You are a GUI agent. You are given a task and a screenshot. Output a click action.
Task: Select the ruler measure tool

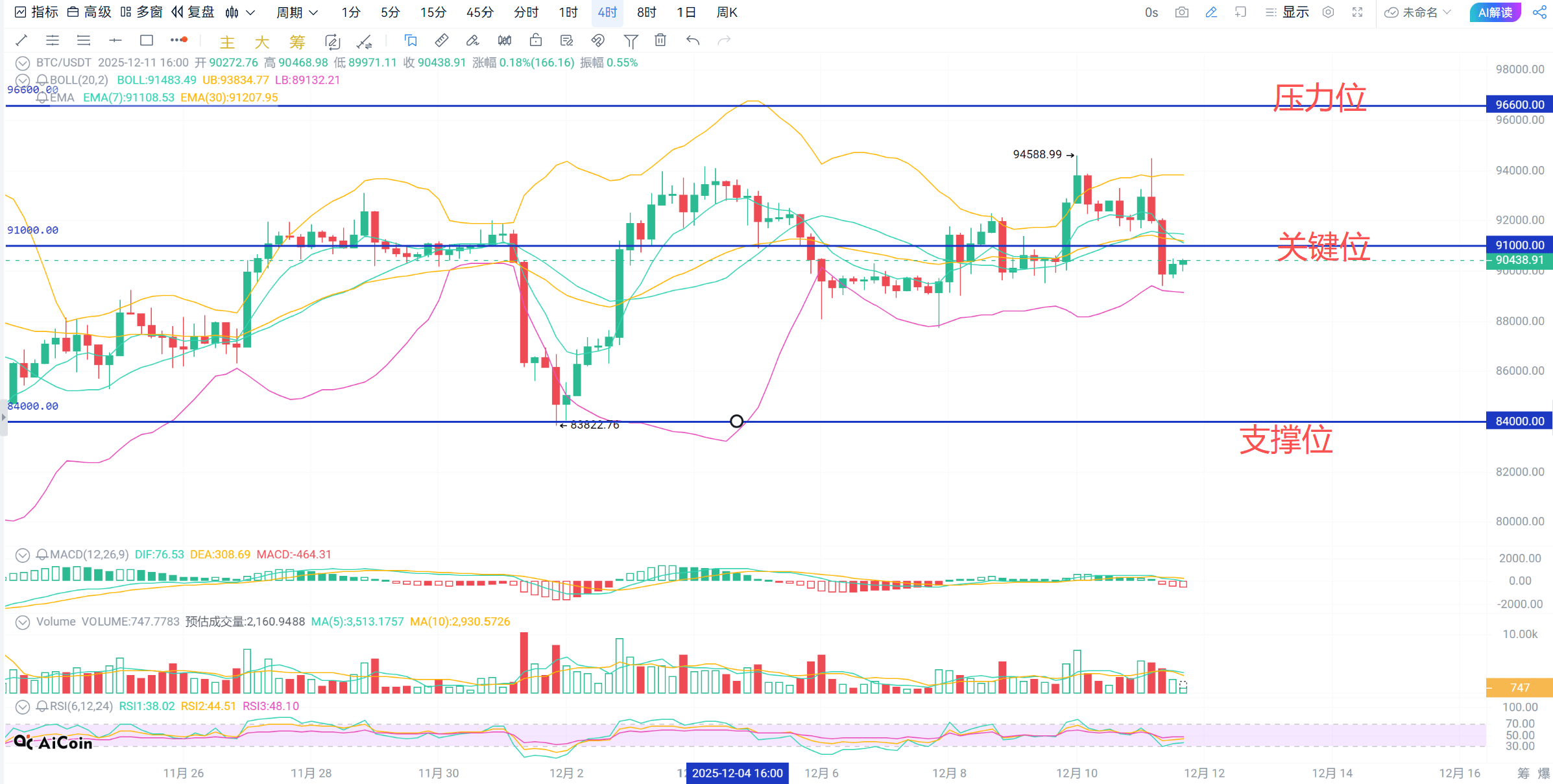[441, 40]
